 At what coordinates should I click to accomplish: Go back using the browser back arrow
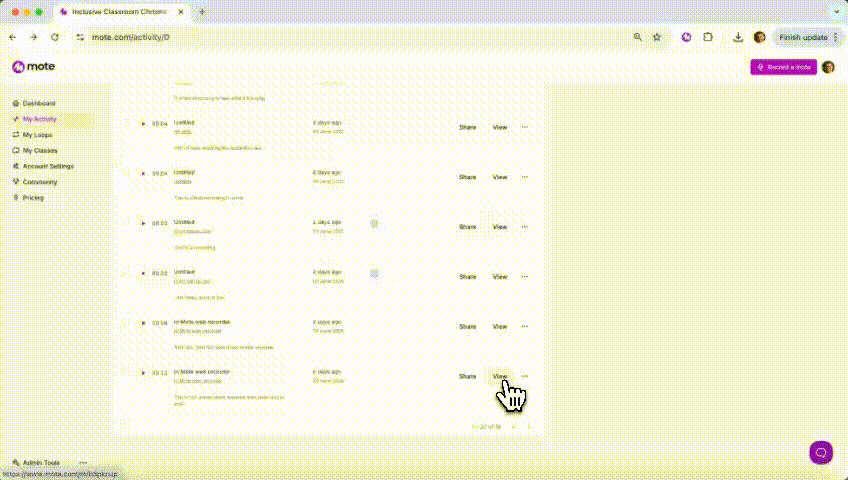(13, 37)
